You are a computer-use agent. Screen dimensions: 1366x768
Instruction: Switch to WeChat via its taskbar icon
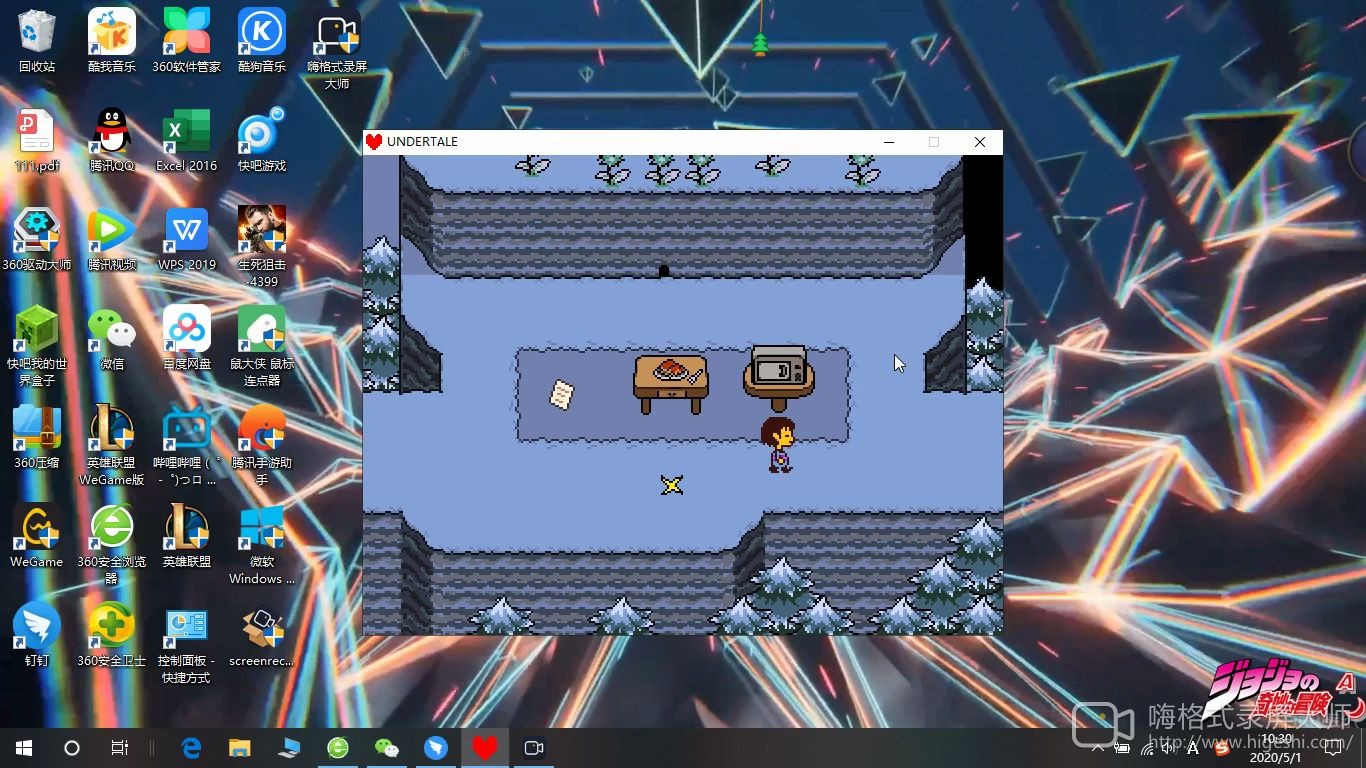pyautogui.click(x=386, y=748)
